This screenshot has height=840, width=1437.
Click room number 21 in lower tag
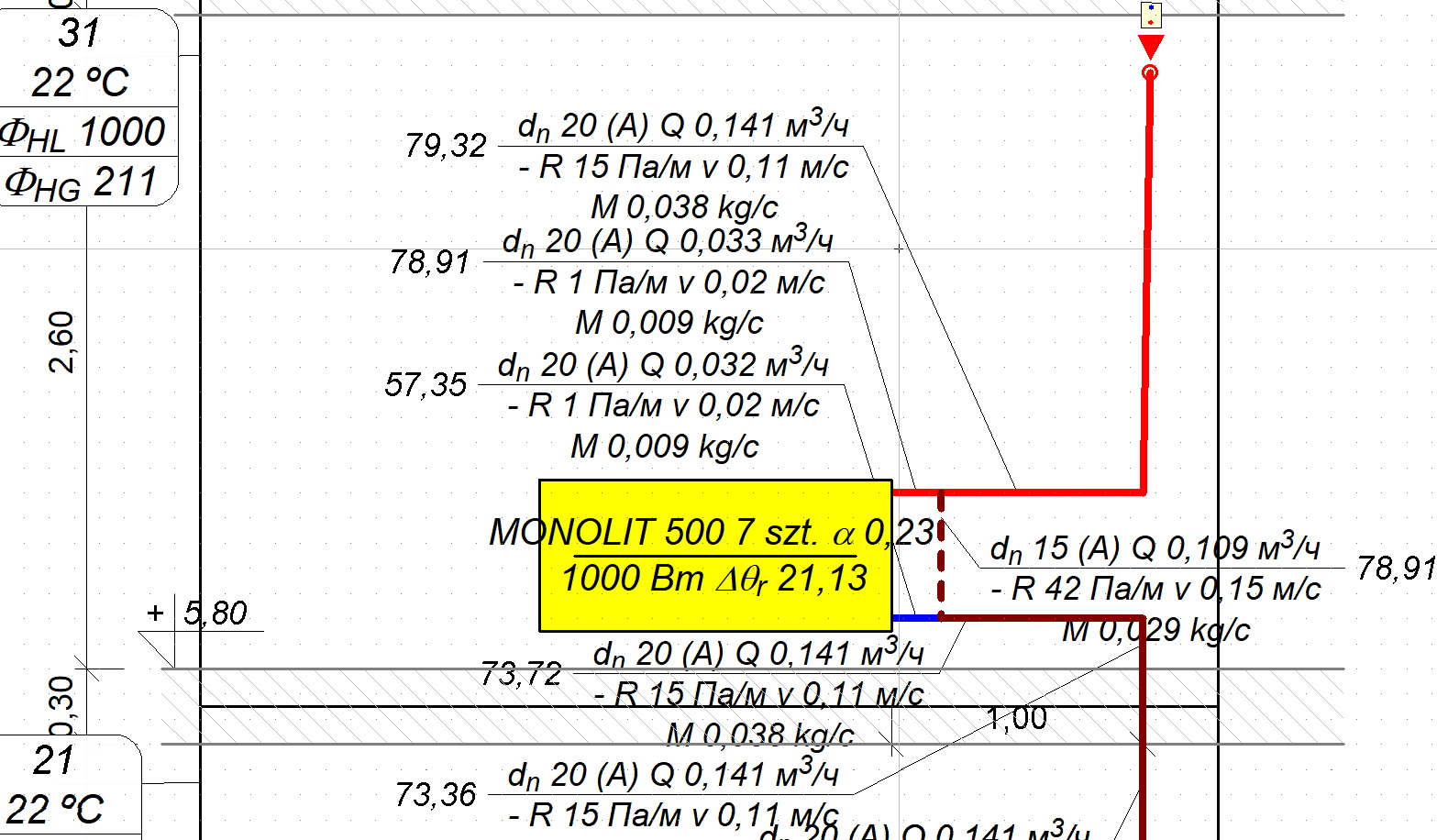(54, 760)
